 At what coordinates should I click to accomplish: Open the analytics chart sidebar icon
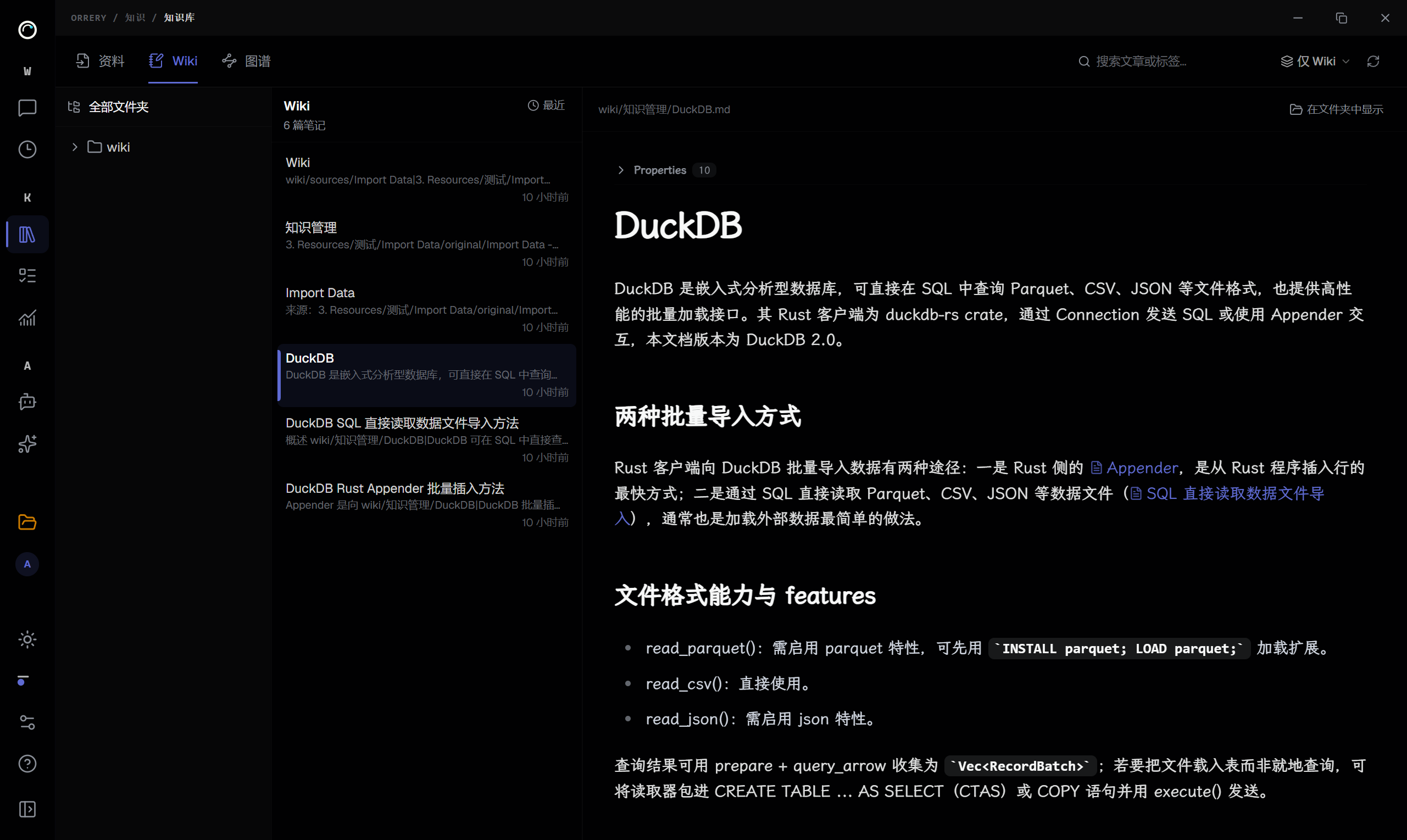coord(27,318)
